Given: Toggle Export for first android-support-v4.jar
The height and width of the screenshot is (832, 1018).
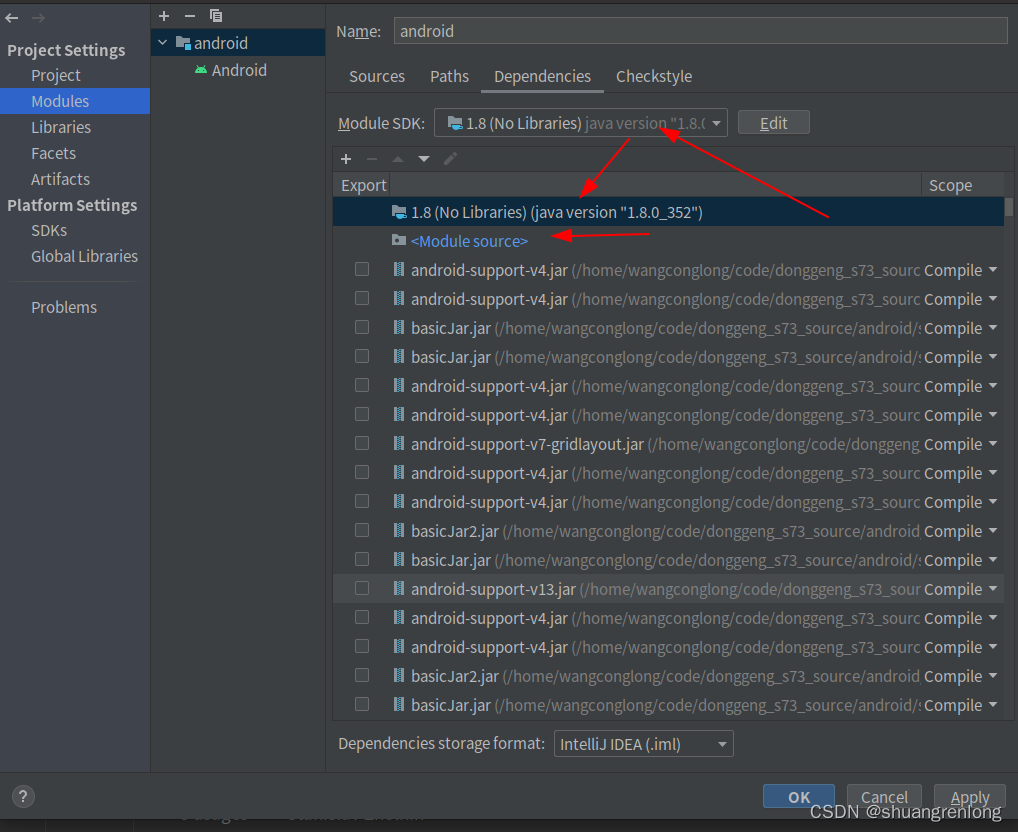Looking at the screenshot, I should click(x=362, y=269).
